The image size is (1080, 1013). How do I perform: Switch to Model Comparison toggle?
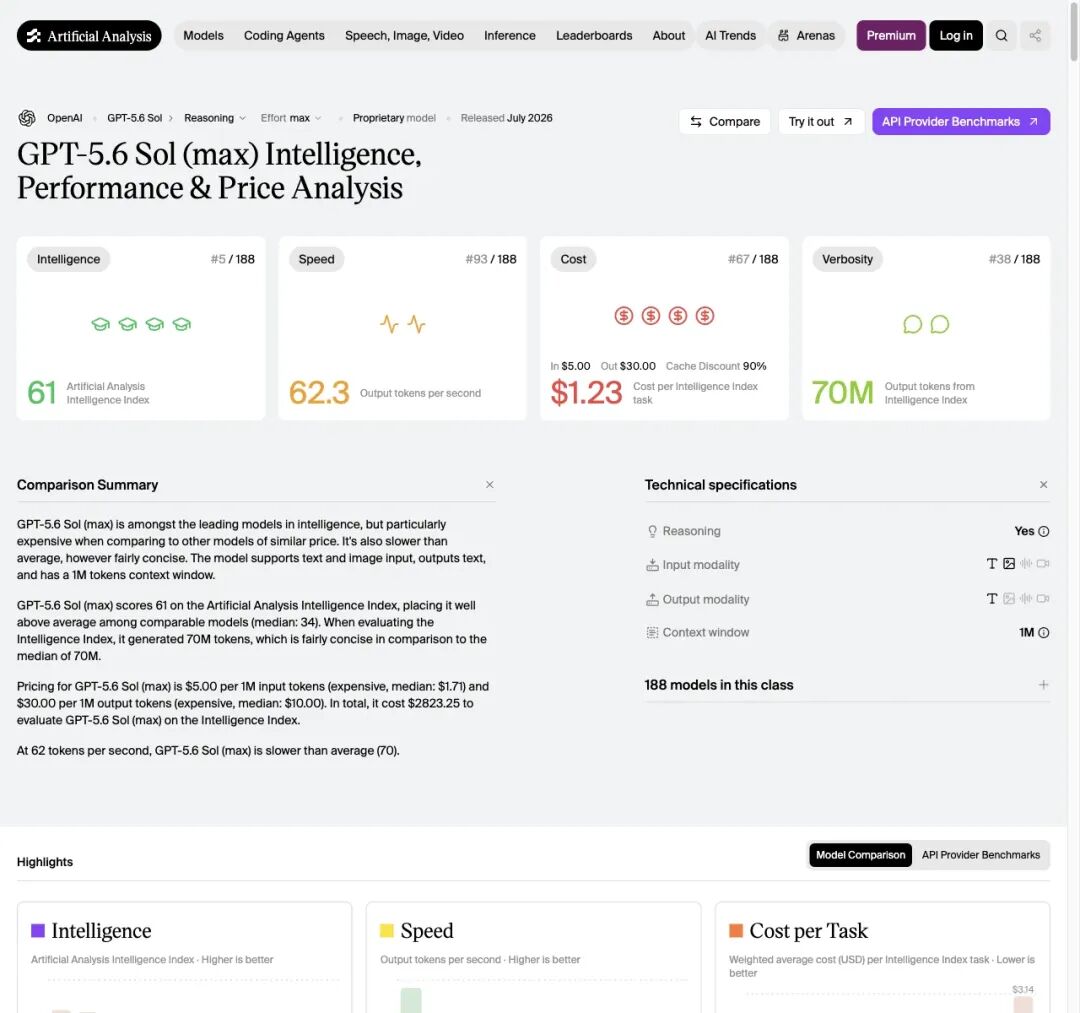tap(860, 855)
